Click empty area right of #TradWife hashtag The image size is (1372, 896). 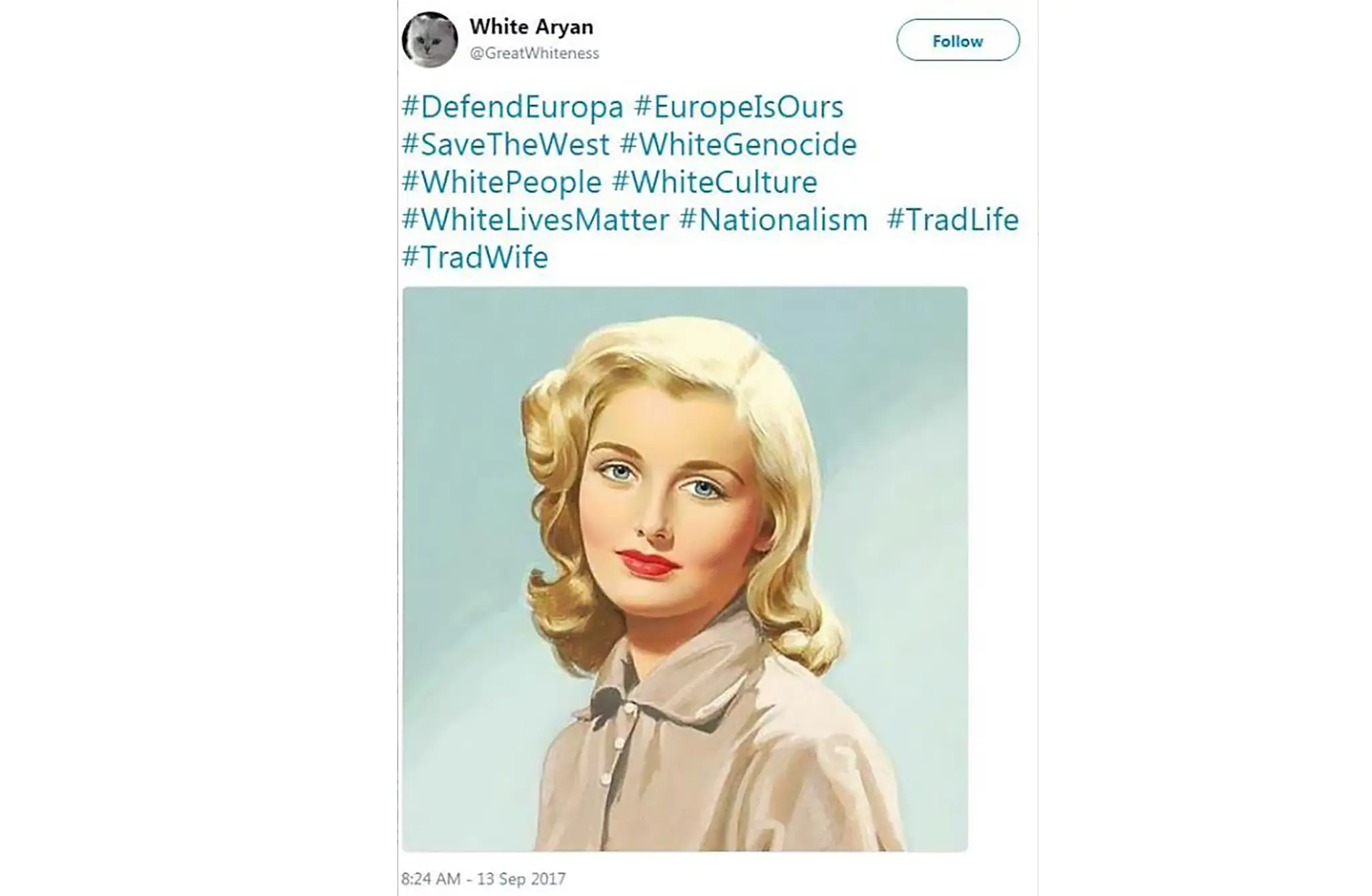pos(770,257)
